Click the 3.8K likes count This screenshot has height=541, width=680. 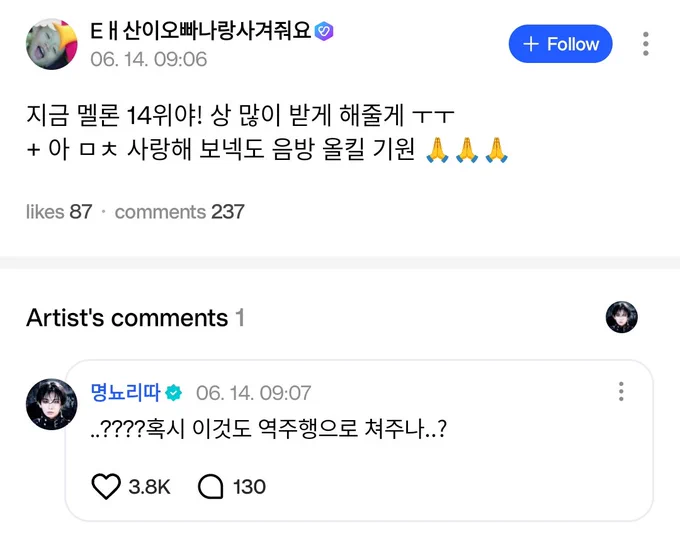(x=149, y=487)
